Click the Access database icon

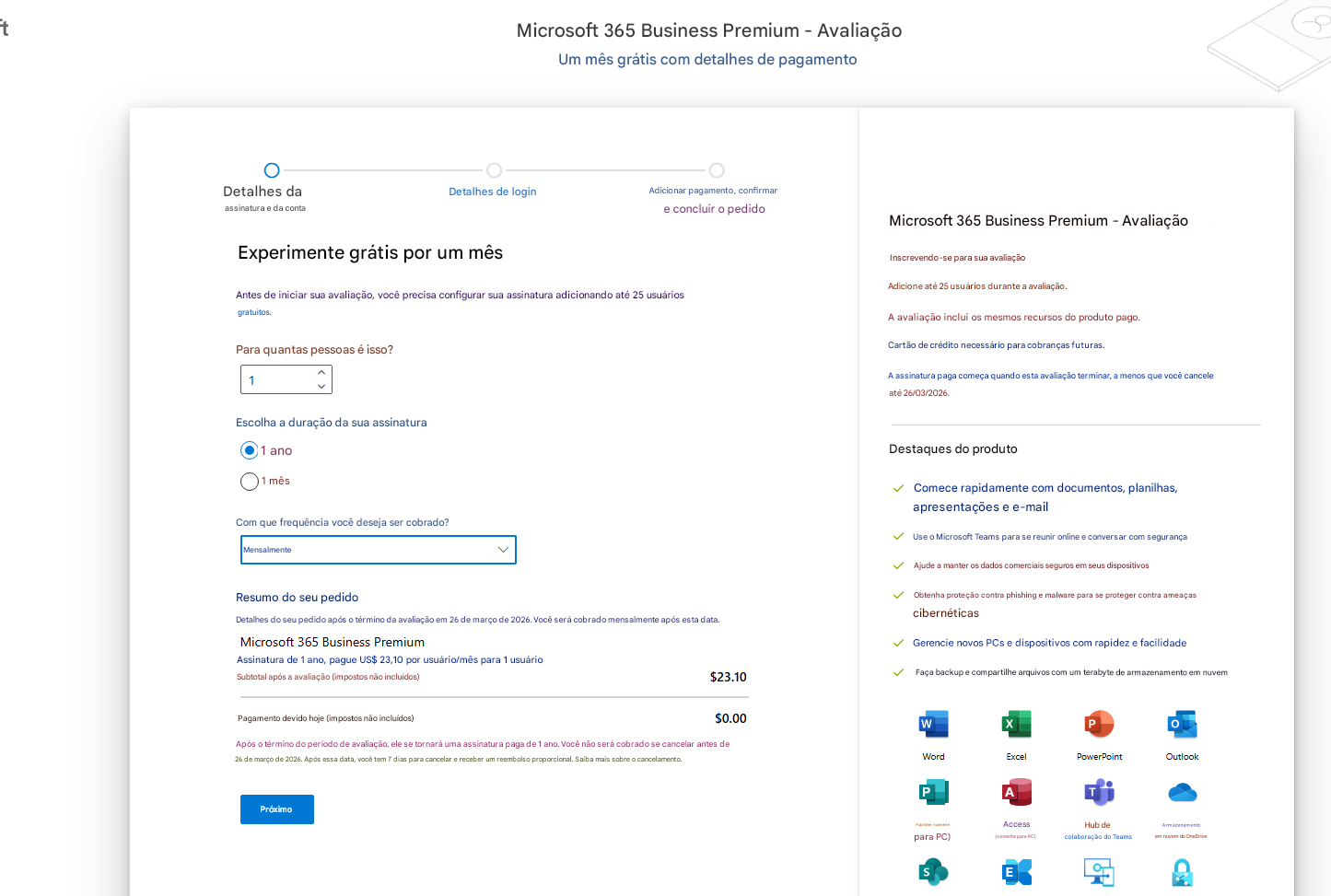(x=1017, y=792)
